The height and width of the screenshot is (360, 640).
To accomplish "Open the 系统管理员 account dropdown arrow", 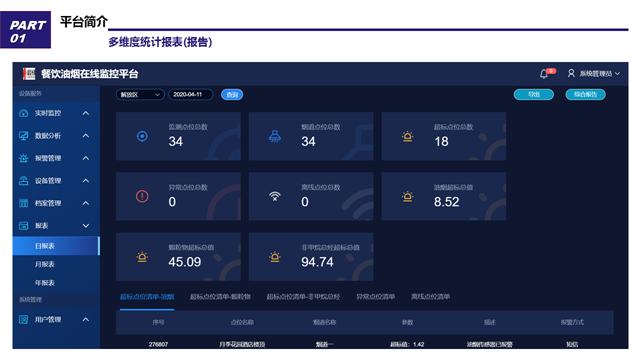I will pyautogui.click(x=617, y=73).
